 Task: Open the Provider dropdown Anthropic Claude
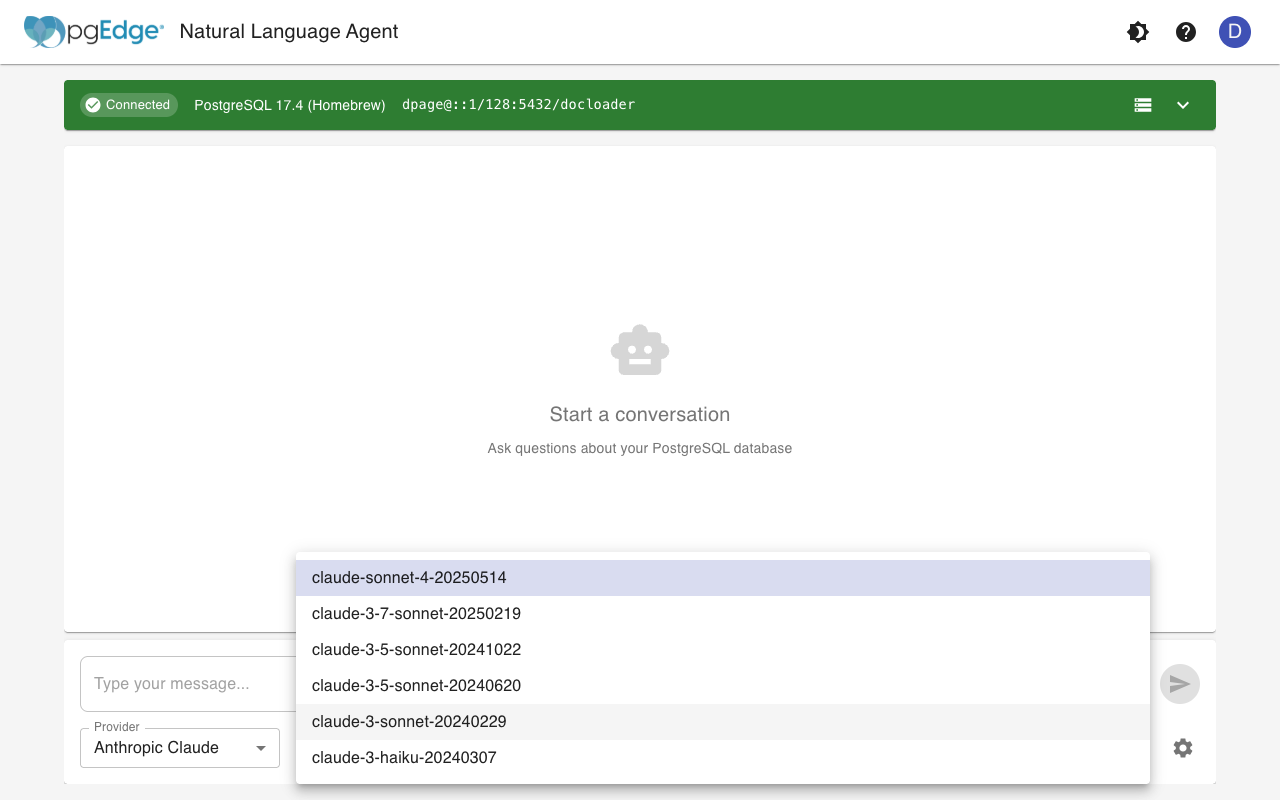(168, 748)
